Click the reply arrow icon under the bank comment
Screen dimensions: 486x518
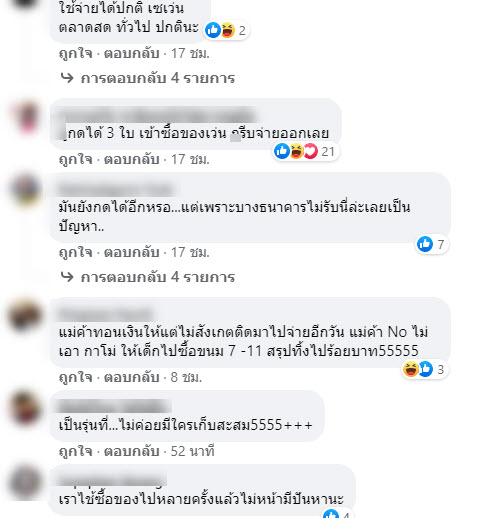click(x=67, y=277)
